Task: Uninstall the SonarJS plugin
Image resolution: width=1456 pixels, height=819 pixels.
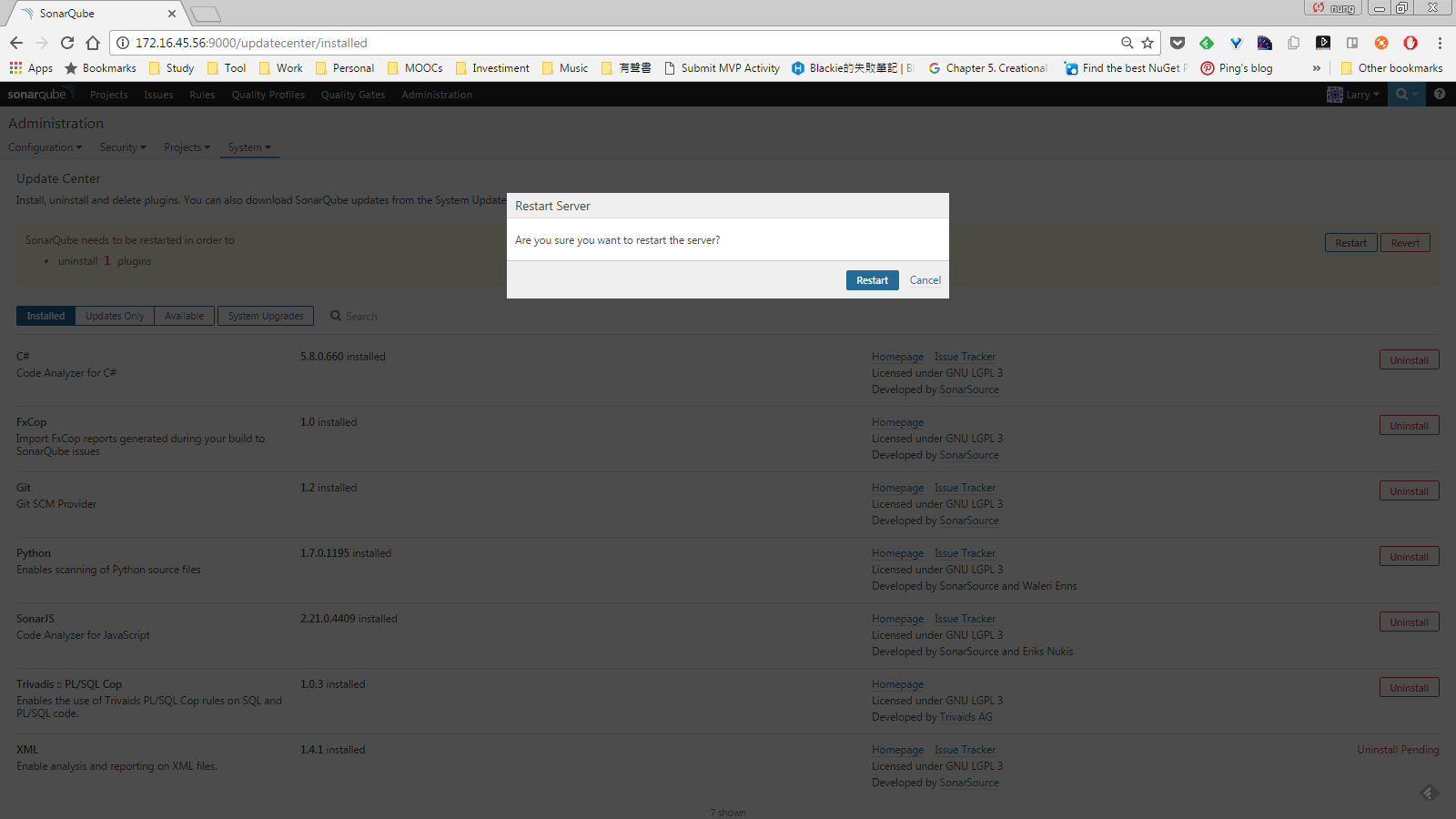Action: pyautogui.click(x=1409, y=622)
